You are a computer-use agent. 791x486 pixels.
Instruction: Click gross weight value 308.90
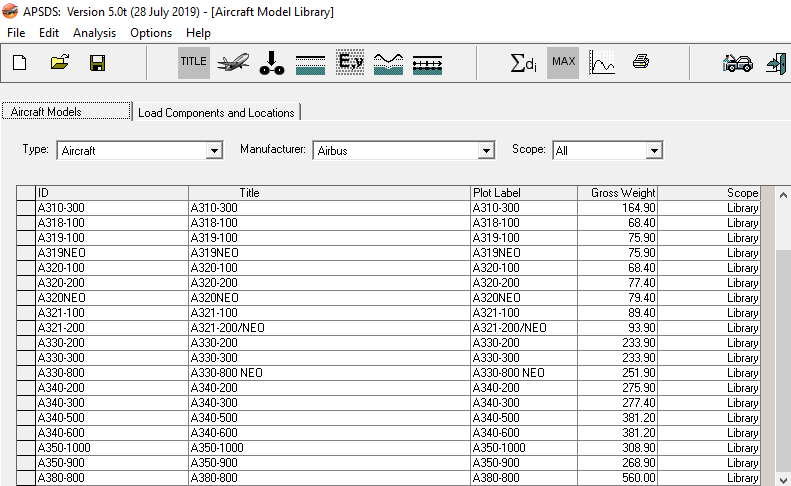617,448
